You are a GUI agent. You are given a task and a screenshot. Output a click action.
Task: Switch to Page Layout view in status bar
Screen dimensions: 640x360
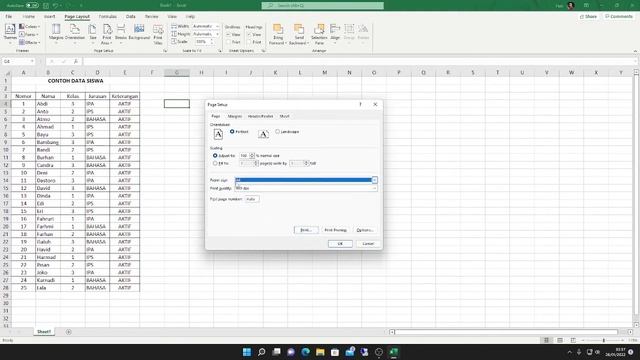[x=560, y=340]
